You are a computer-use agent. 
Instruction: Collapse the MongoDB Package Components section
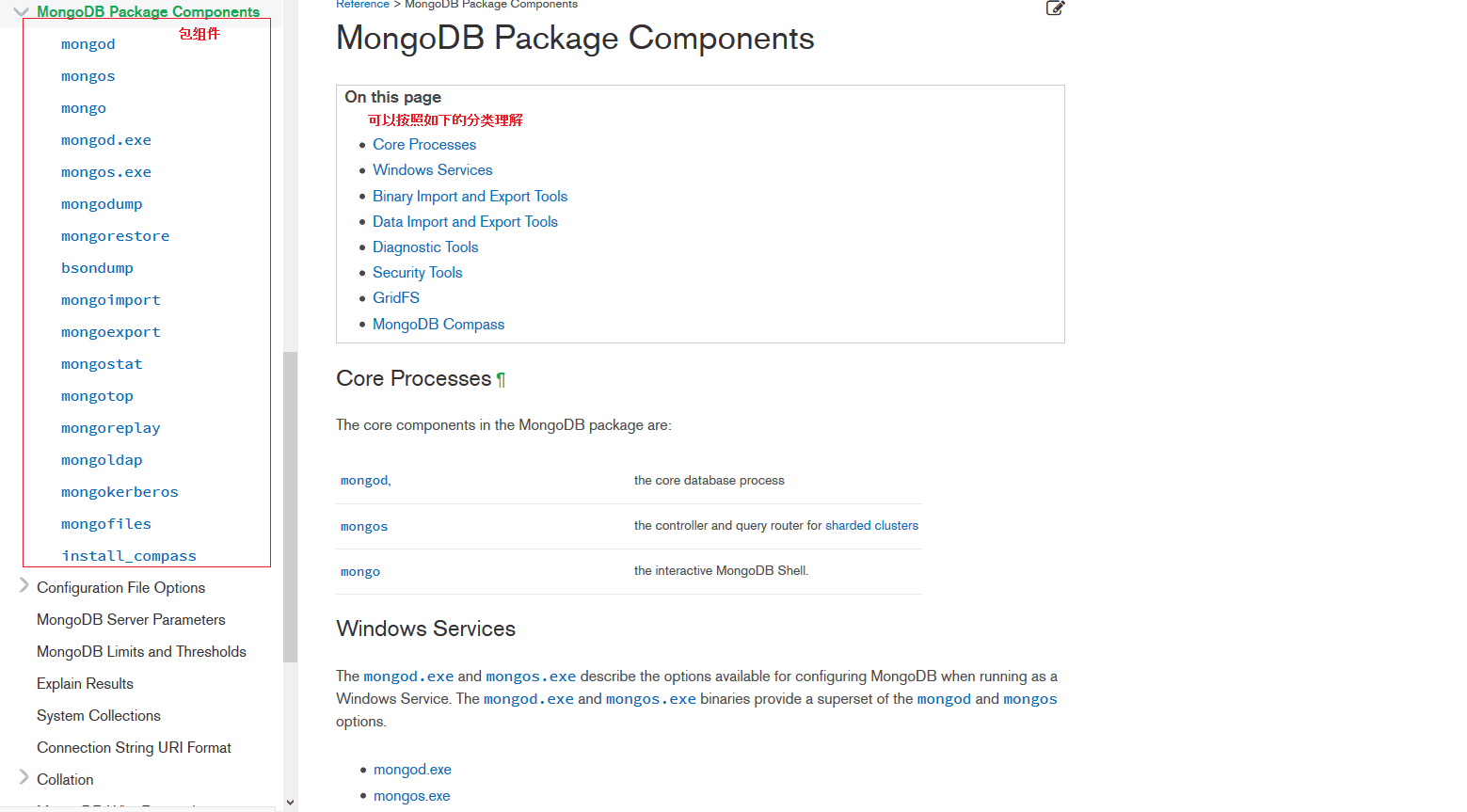click(21, 12)
